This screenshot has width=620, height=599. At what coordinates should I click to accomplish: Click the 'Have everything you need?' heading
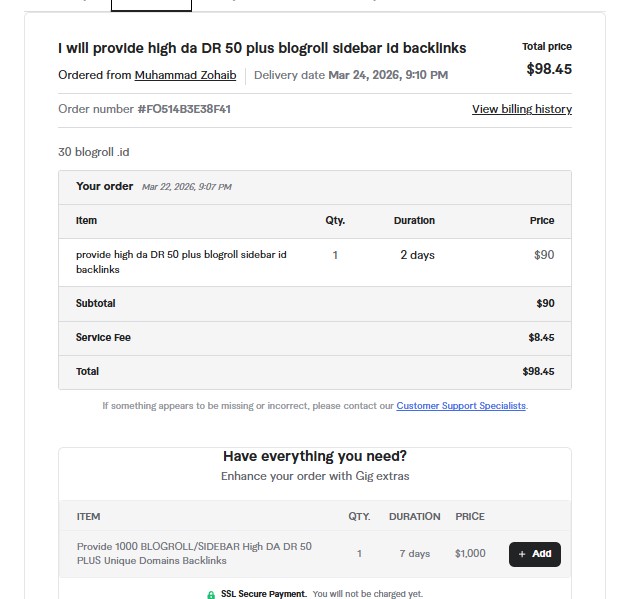click(314, 457)
